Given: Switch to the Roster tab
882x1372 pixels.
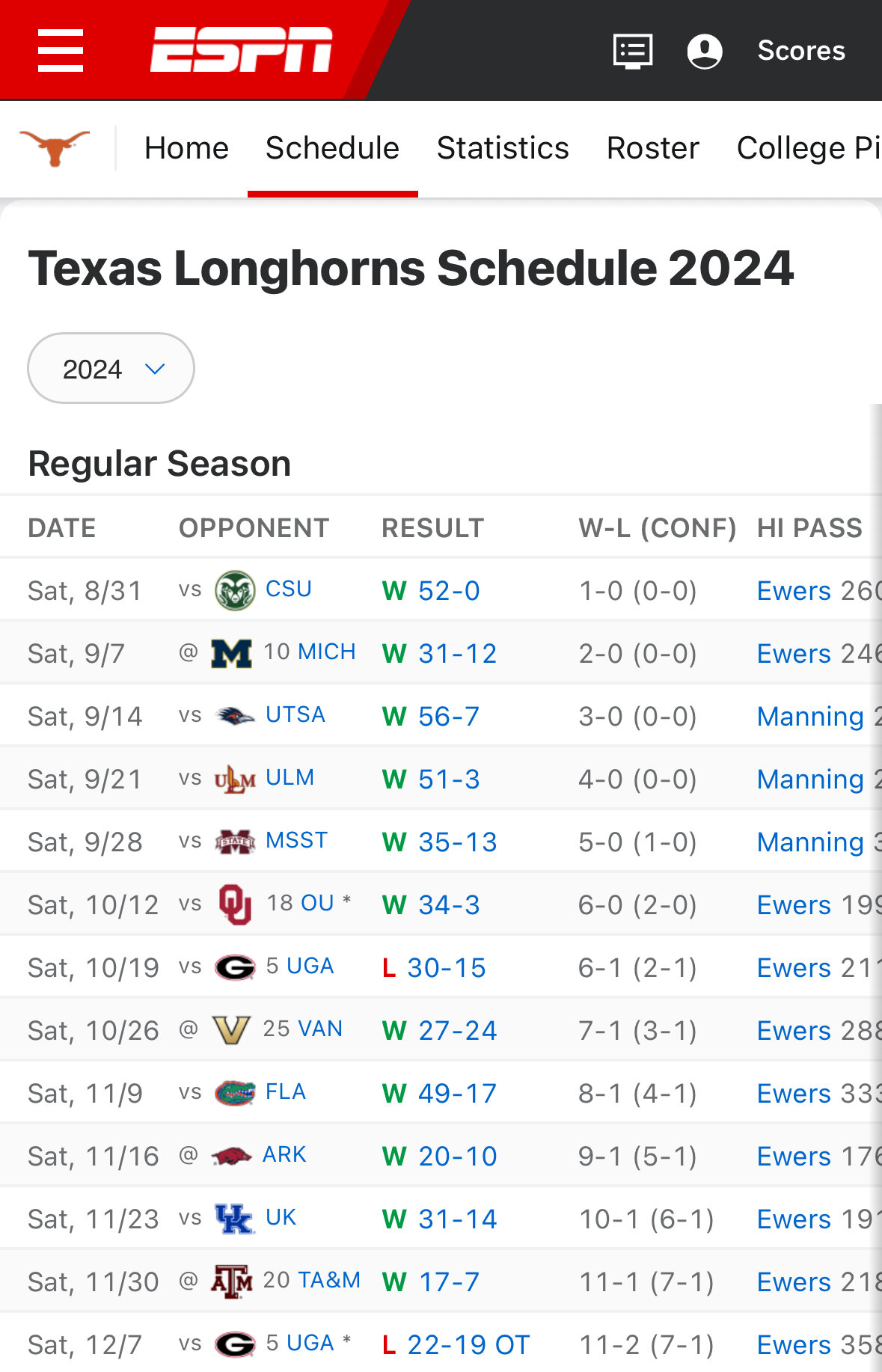Looking at the screenshot, I should (652, 148).
